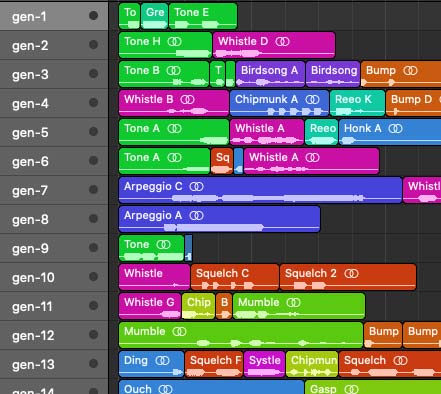This screenshot has width=441, height=394.
Task: Toggle the dot button on track gen-4
Action: pyautogui.click(x=94, y=102)
